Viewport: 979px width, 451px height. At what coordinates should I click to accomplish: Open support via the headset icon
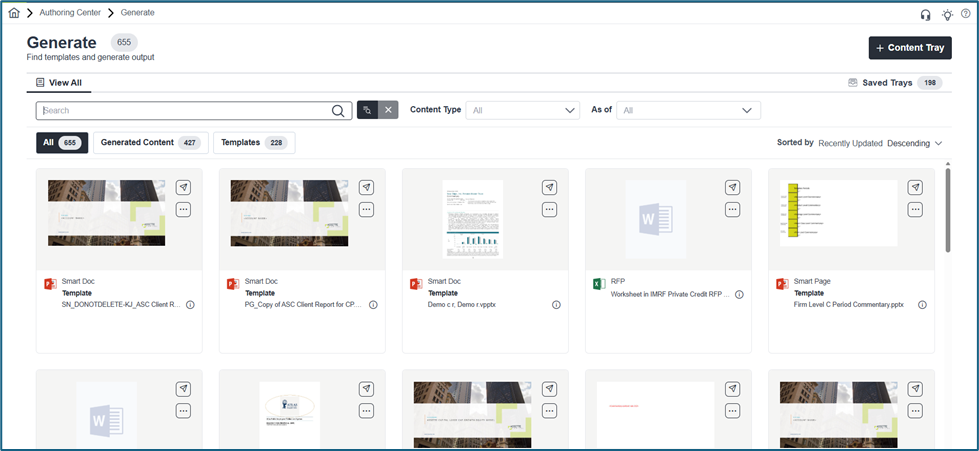[925, 14]
